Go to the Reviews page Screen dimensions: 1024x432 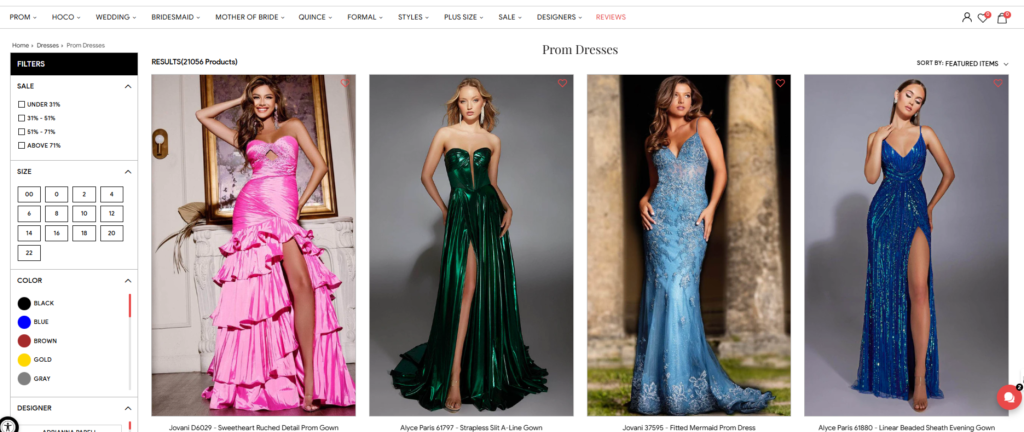click(611, 17)
